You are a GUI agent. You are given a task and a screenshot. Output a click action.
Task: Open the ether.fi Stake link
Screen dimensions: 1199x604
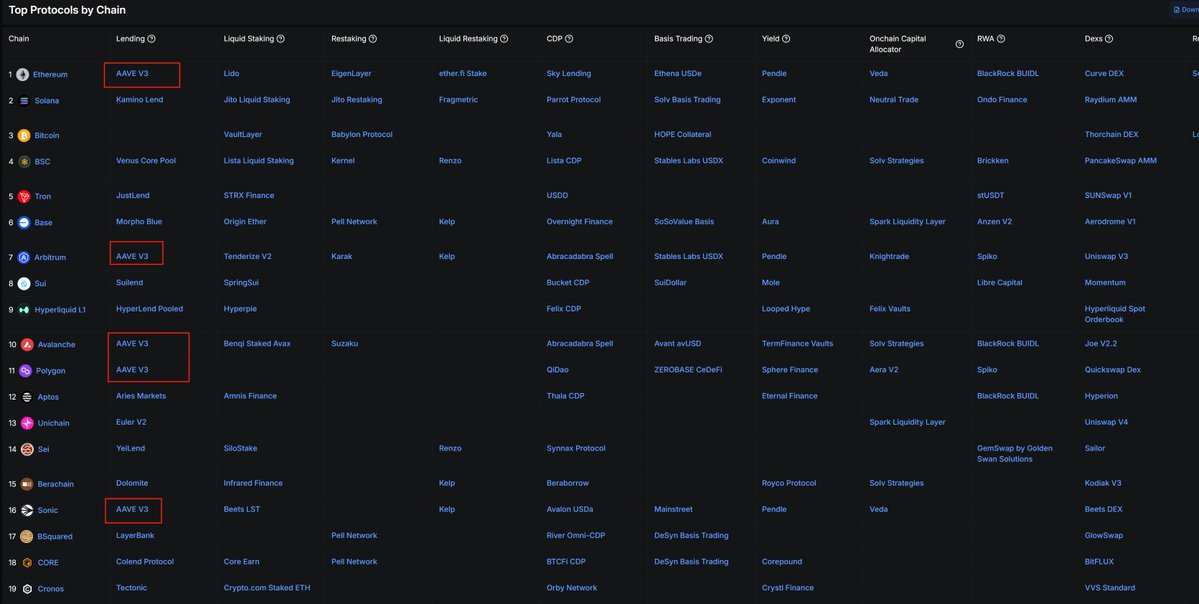(x=463, y=74)
